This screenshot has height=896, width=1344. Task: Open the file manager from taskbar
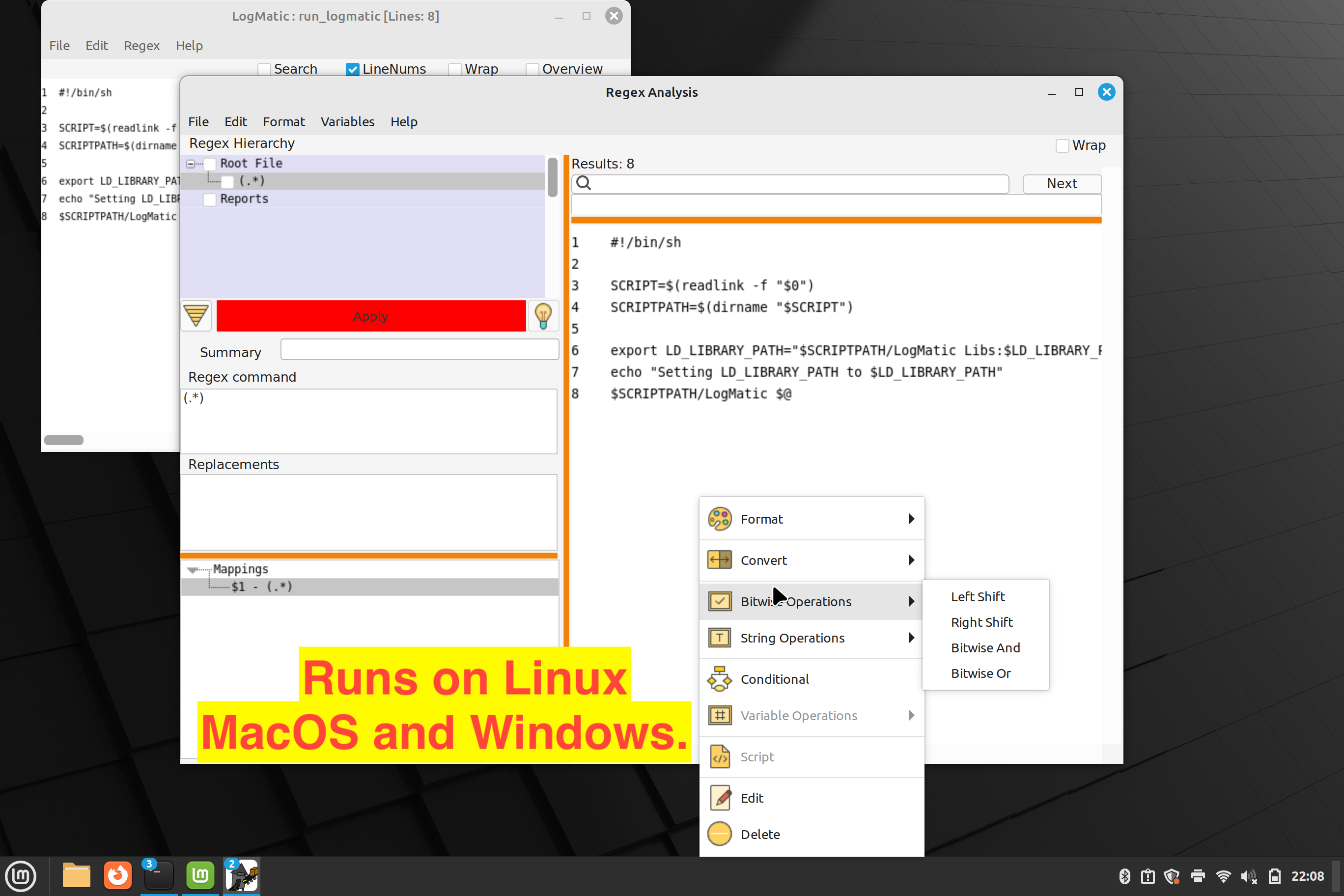pyautogui.click(x=76, y=875)
